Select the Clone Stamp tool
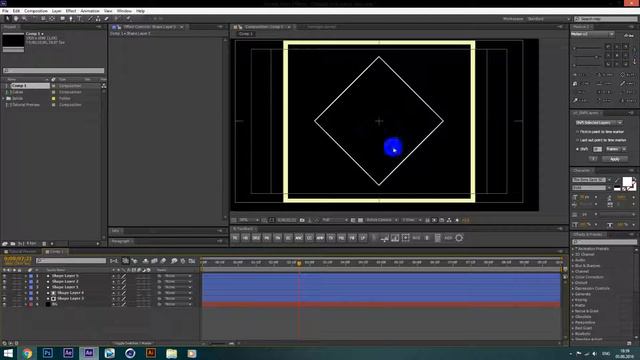The image size is (640, 360). click(98, 18)
